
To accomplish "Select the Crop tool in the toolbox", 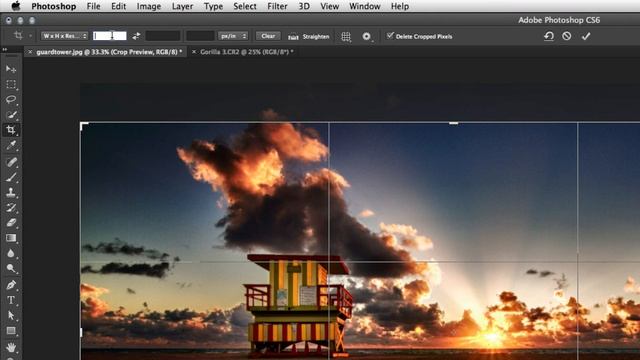I will (x=11, y=130).
